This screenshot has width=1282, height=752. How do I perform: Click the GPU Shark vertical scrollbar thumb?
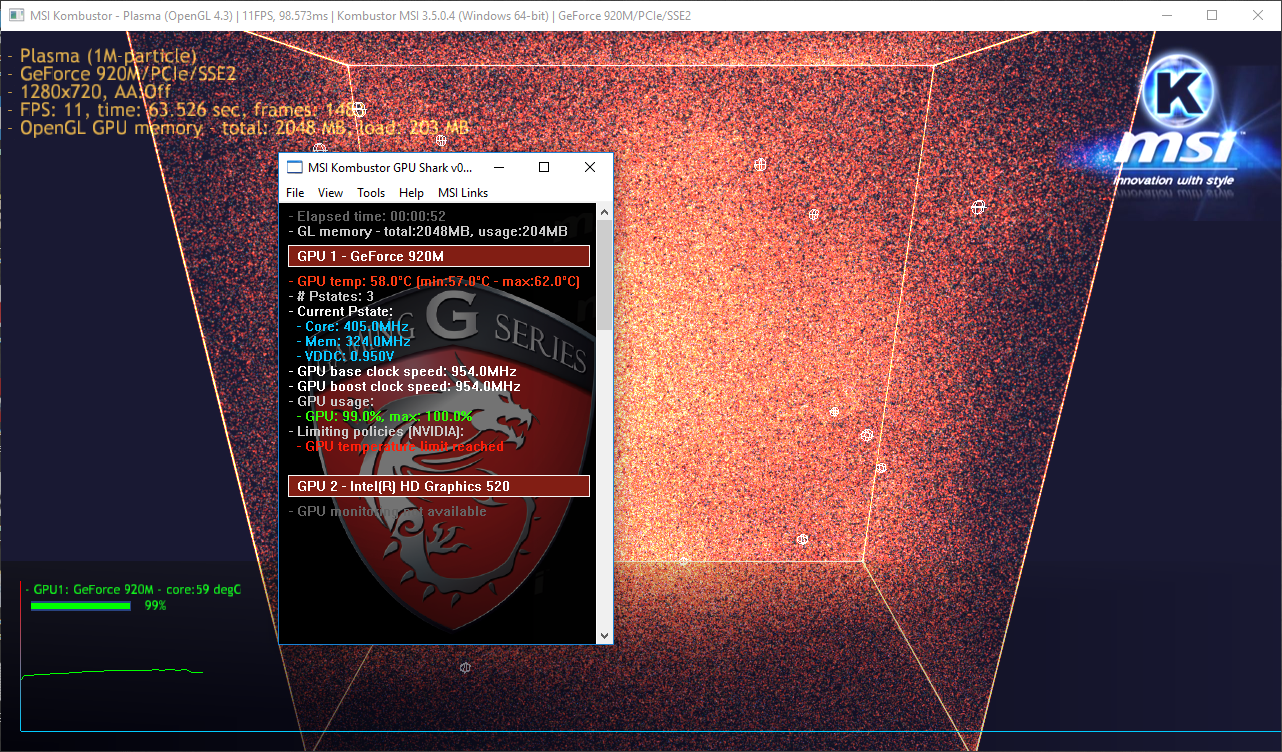tap(604, 275)
